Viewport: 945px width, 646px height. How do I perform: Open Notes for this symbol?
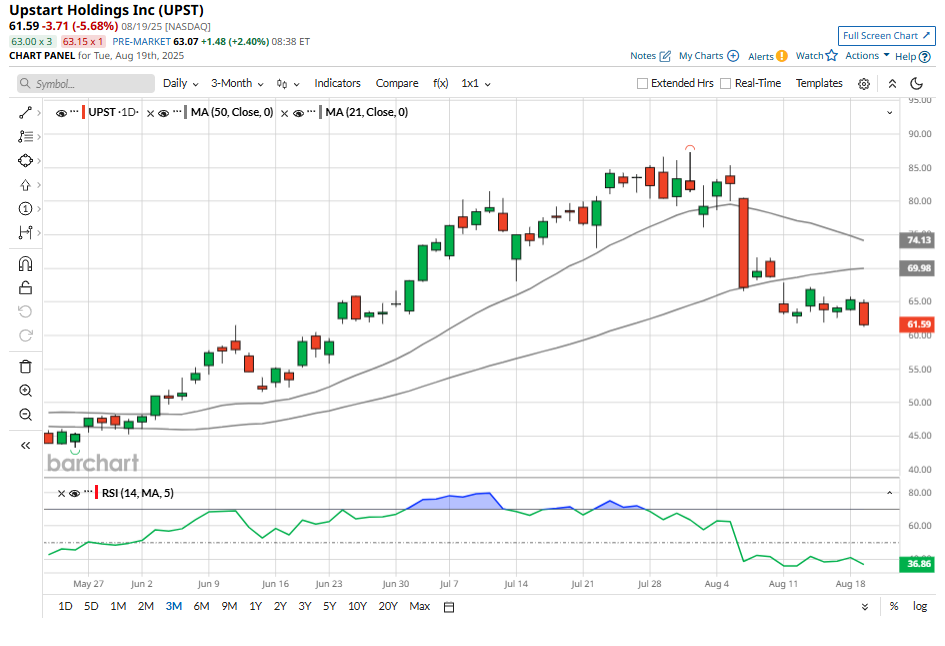tap(650, 56)
